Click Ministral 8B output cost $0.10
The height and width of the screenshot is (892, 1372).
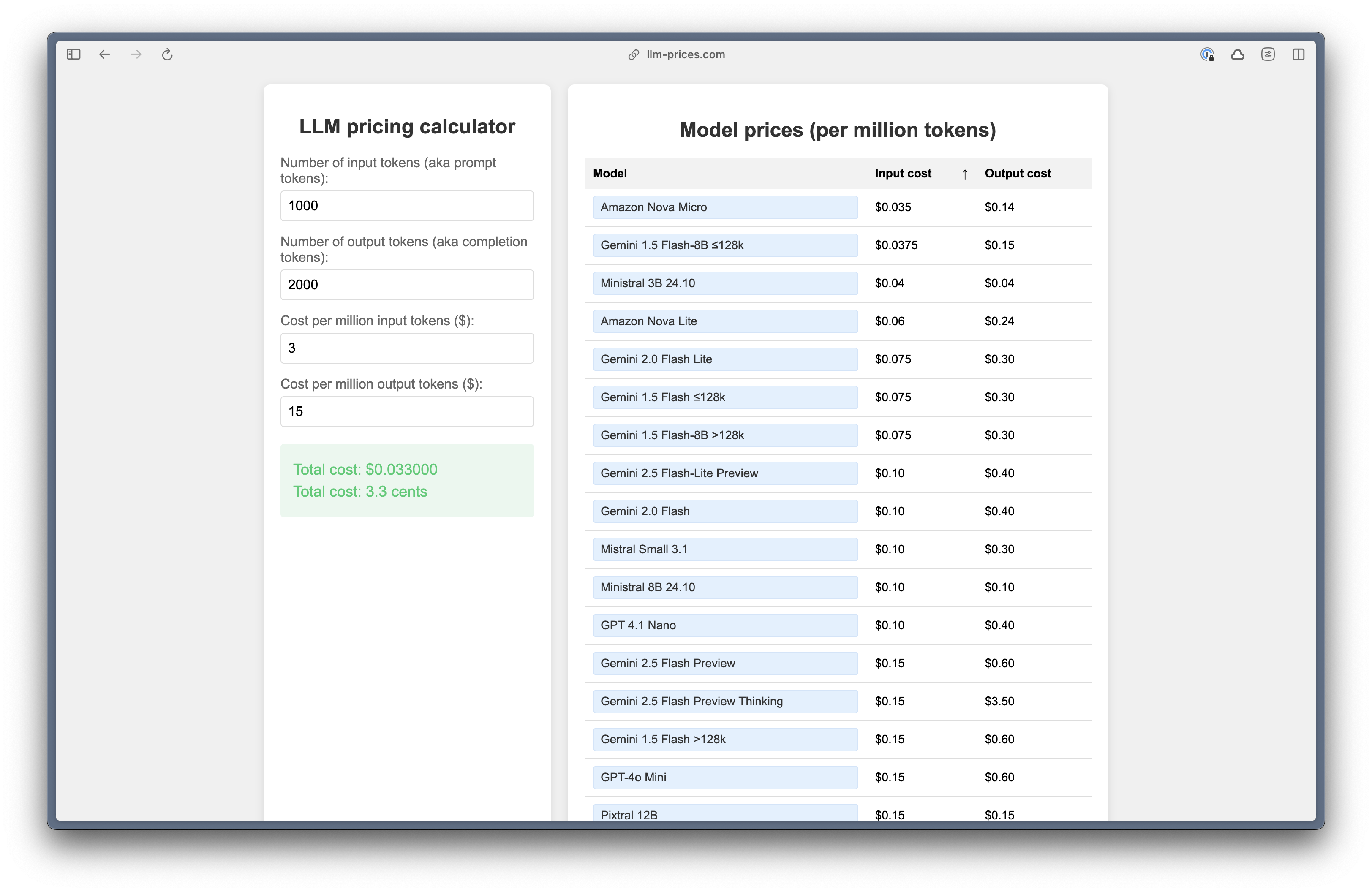point(999,588)
